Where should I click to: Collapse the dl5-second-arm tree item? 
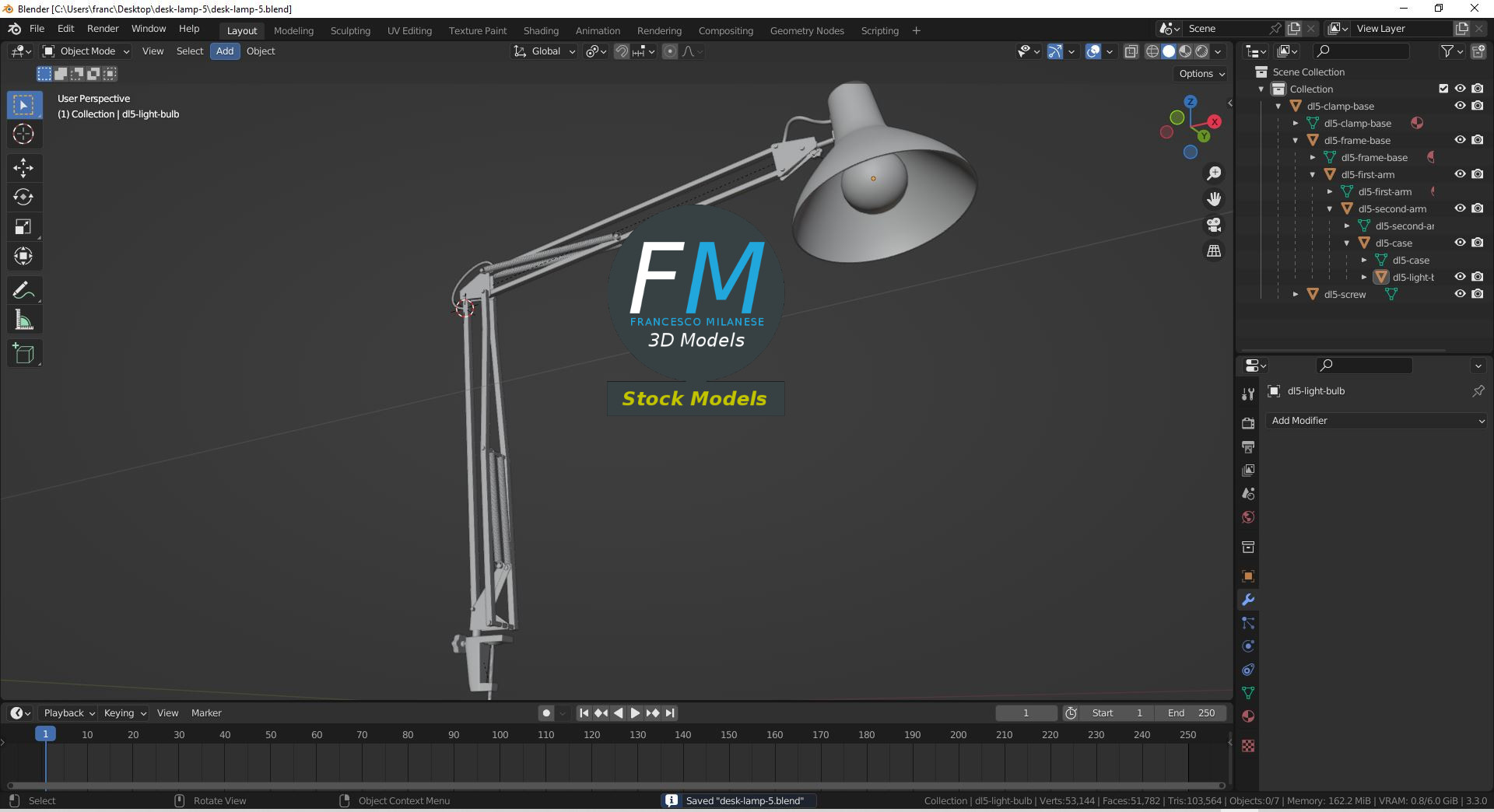pos(1330,209)
